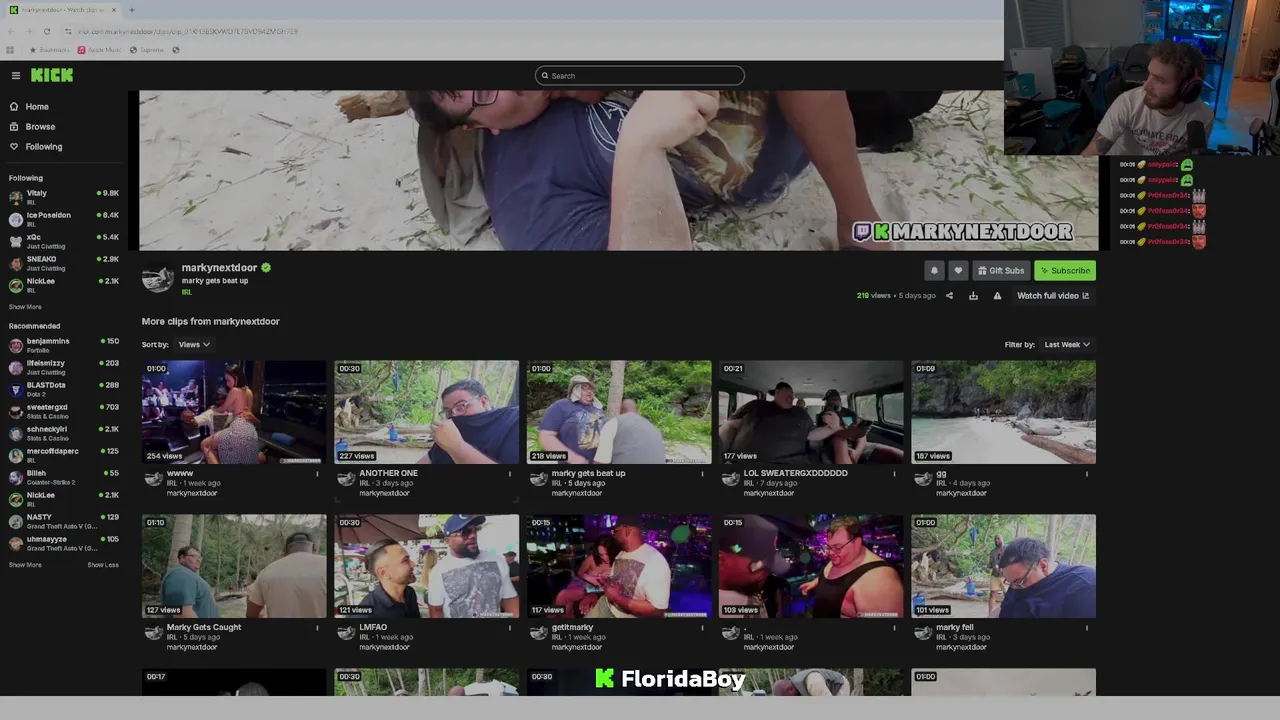Click the share clip icon
1280x720 pixels.
coord(949,296)
